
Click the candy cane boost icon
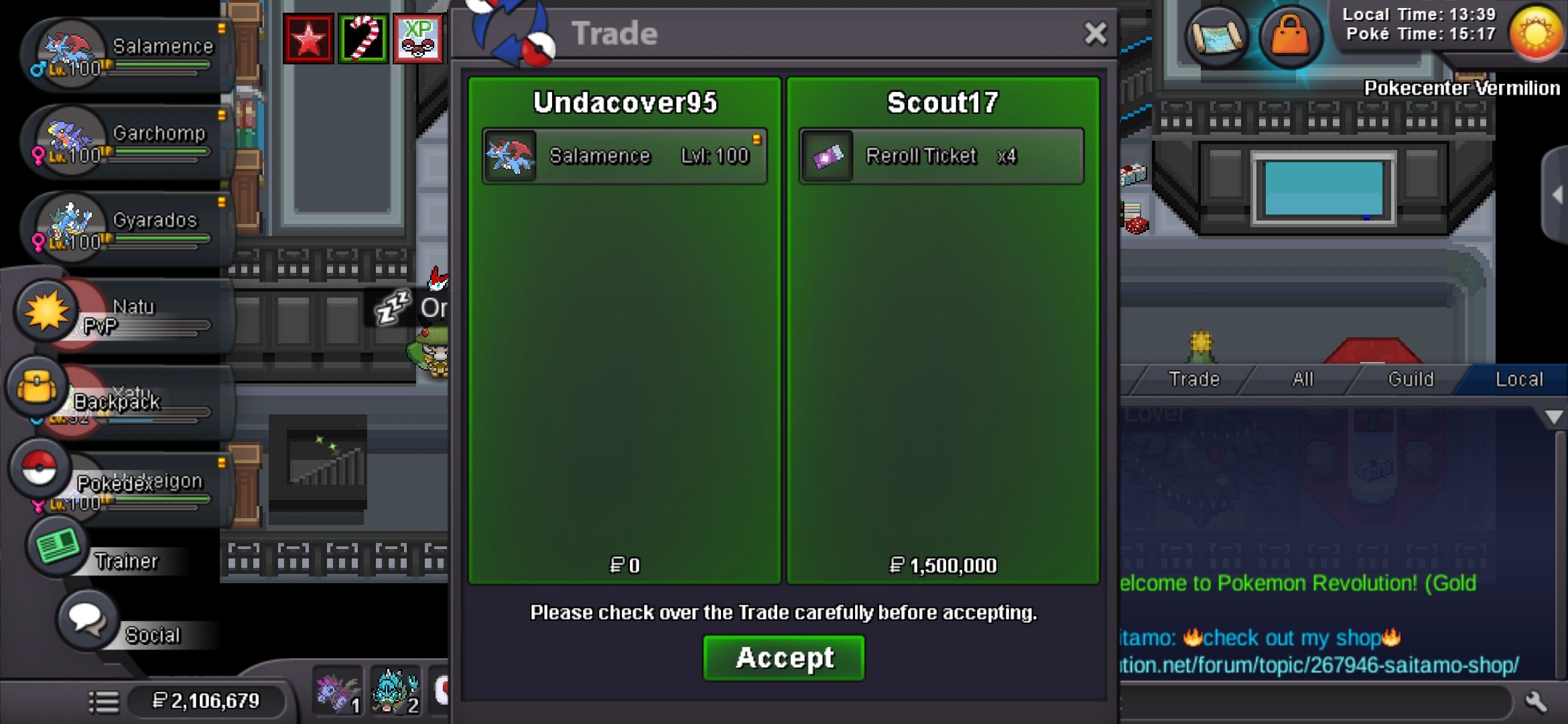click(x=363, y=39)
